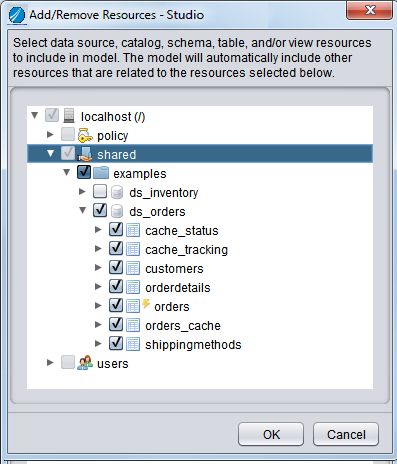The image size is (397, 464).
Task: Select the cache_status label
Action: [182, 231]
